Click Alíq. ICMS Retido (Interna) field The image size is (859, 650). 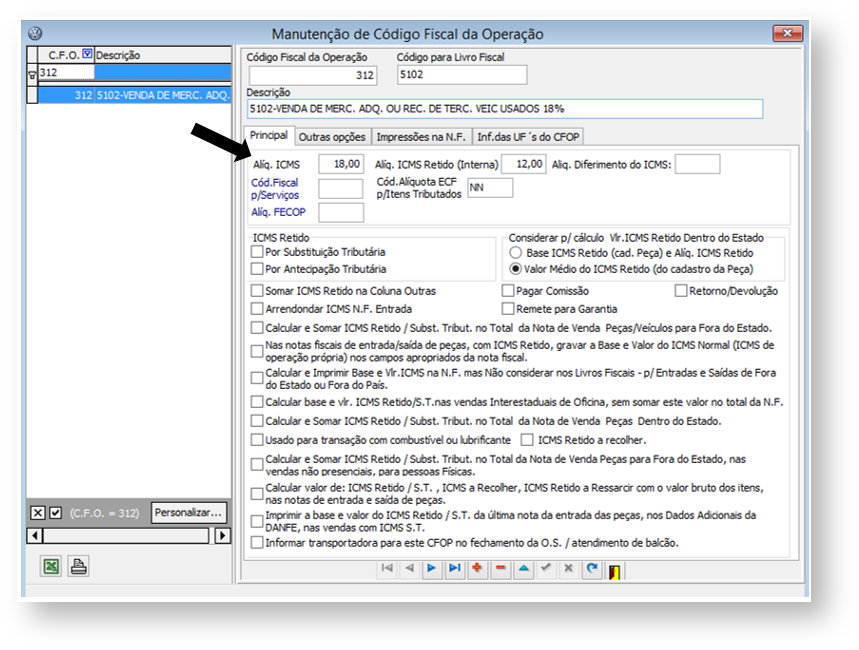point(524,164)
